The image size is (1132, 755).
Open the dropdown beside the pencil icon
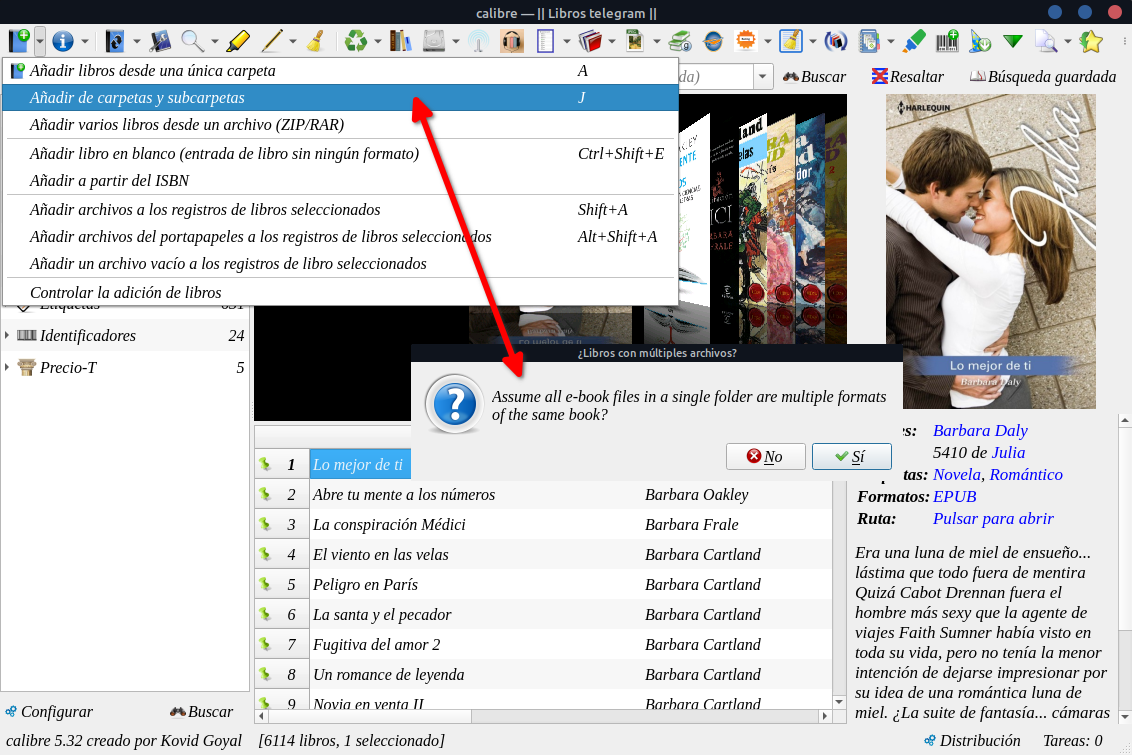pyautogui.click(x=292, y=41)
